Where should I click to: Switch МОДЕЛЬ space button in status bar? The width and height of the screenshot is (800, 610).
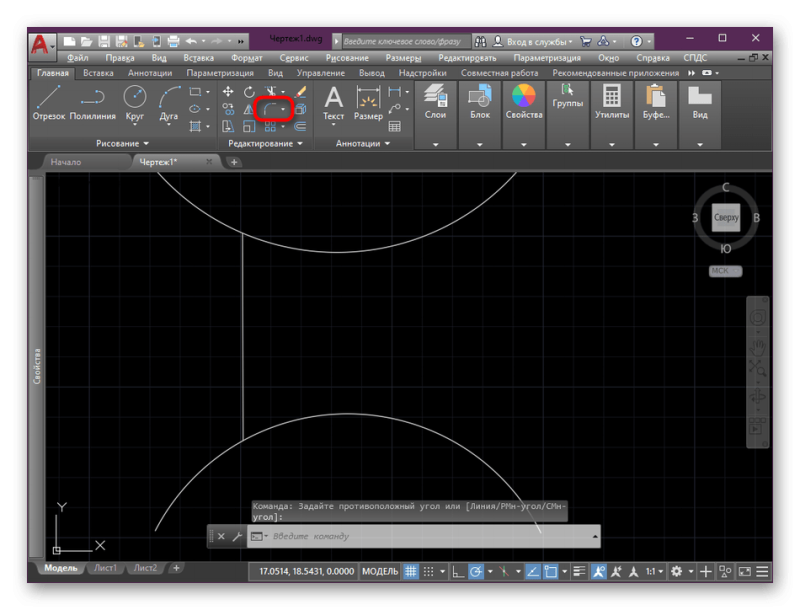pyautogui.click(x=380, y=572)
